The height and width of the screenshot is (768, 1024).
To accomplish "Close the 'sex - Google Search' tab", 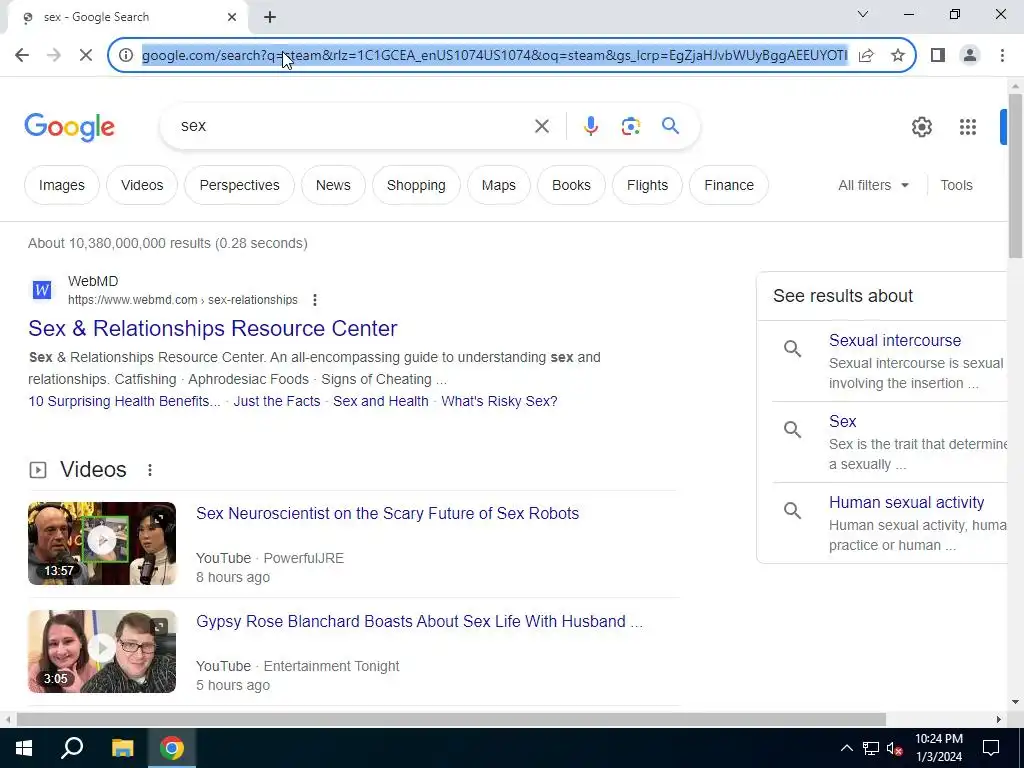I will 232,17.
